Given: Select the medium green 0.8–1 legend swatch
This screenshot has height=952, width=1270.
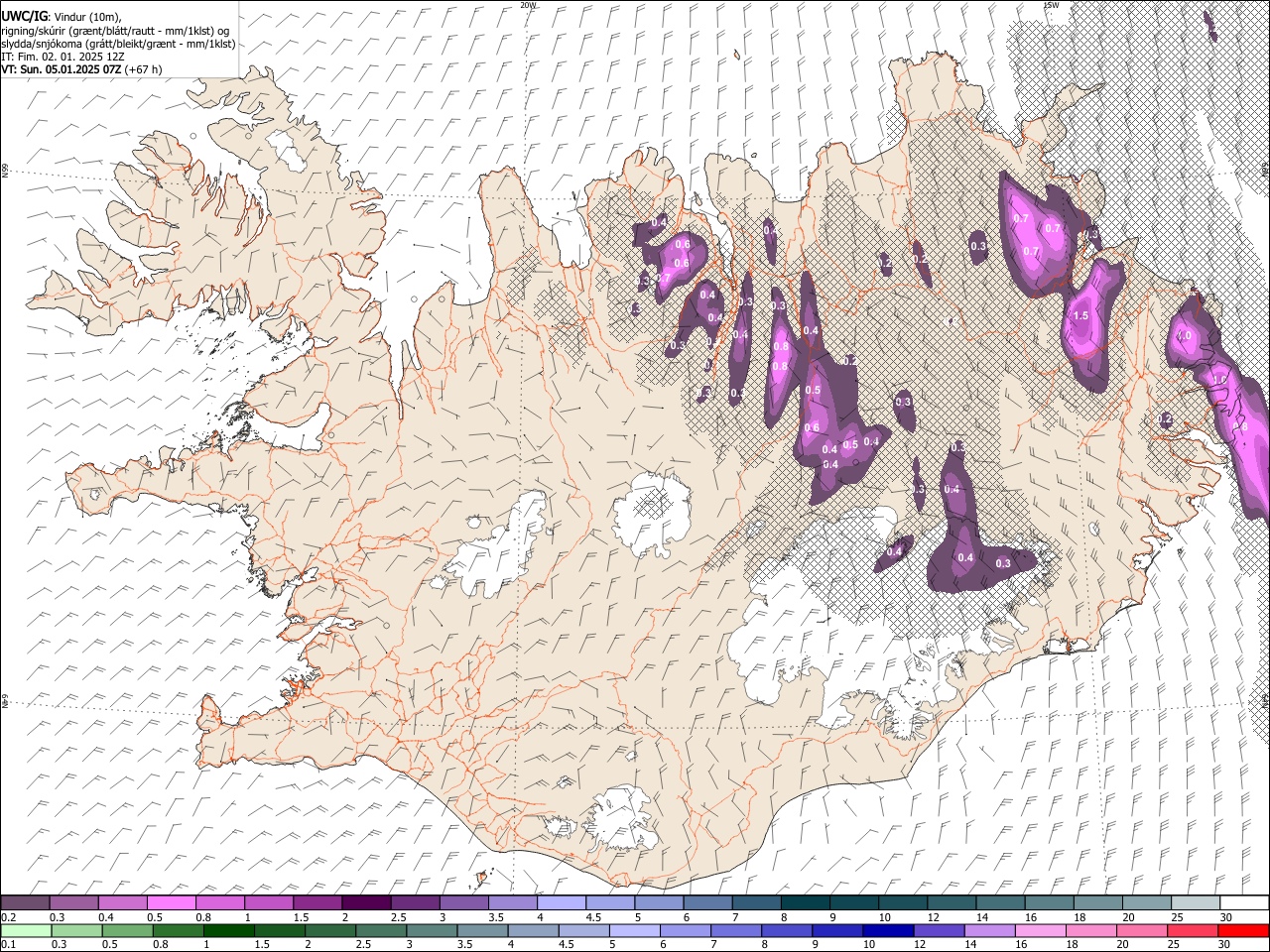Looking at the screenshot, I should (x=178, y=931).
